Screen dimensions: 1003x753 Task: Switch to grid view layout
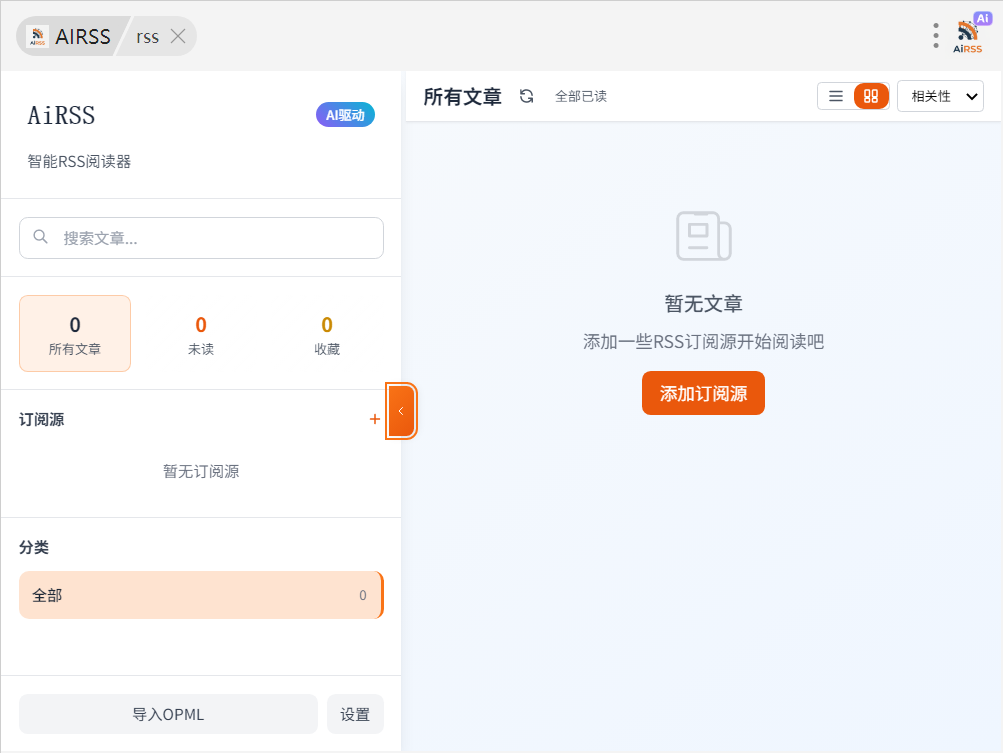tap(871, 96)
